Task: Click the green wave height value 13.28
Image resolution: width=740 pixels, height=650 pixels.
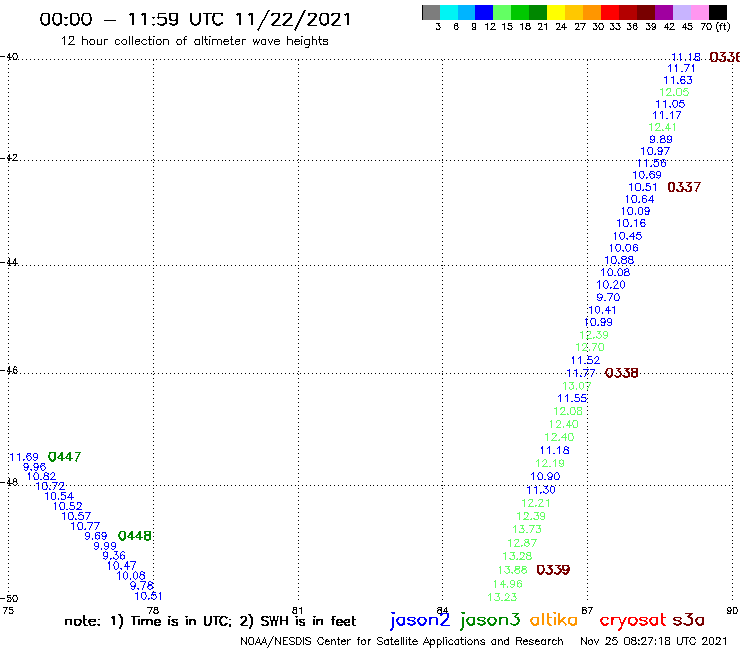Action: click(517, 556)
